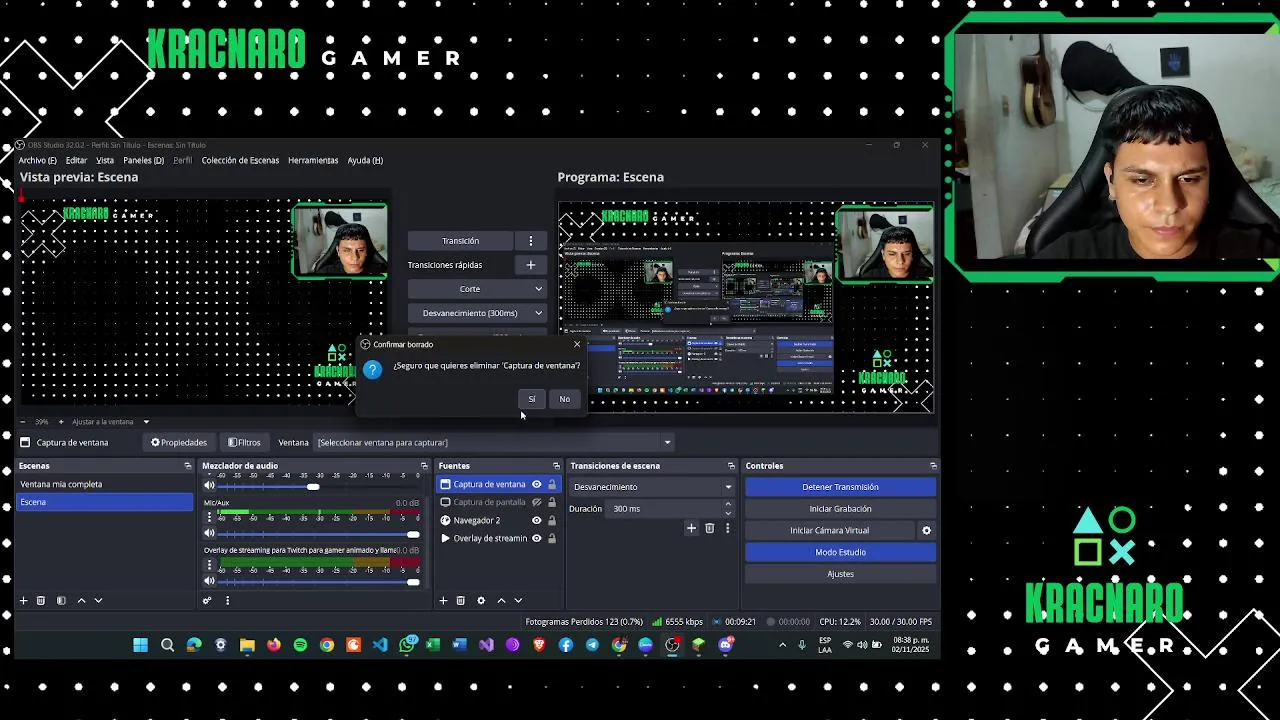Pop out the Fuentes dock icon
Screen dimensions: 1280x720
(x=556, y=466)
